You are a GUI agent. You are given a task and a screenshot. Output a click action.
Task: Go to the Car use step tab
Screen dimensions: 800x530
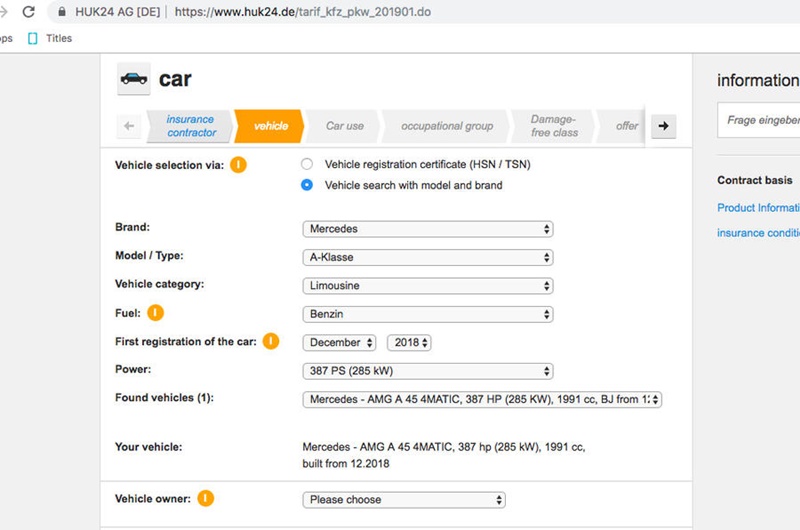click(x=345, y=126)
